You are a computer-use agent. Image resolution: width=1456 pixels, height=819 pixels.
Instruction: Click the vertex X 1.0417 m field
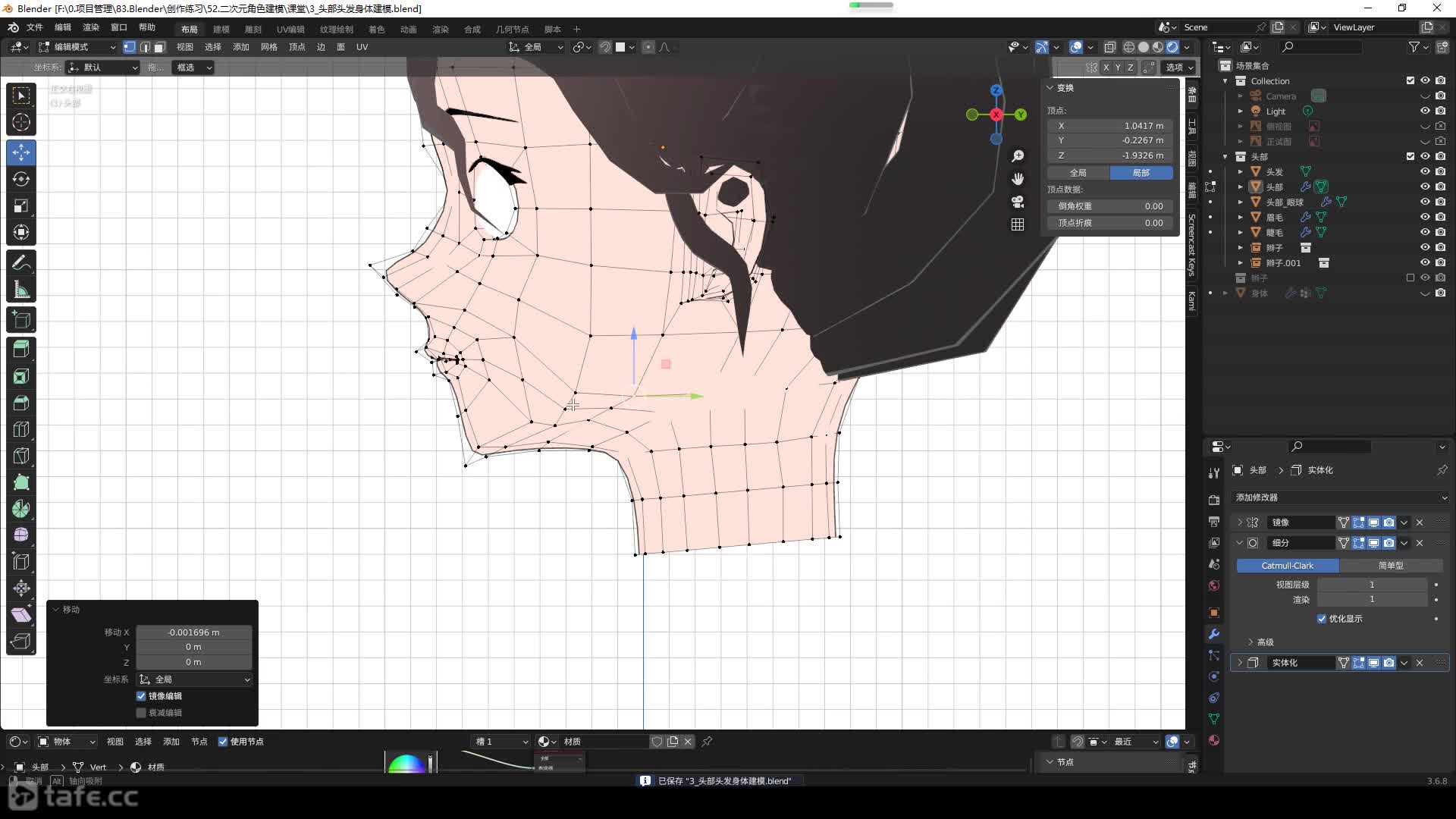(1110, 126)
